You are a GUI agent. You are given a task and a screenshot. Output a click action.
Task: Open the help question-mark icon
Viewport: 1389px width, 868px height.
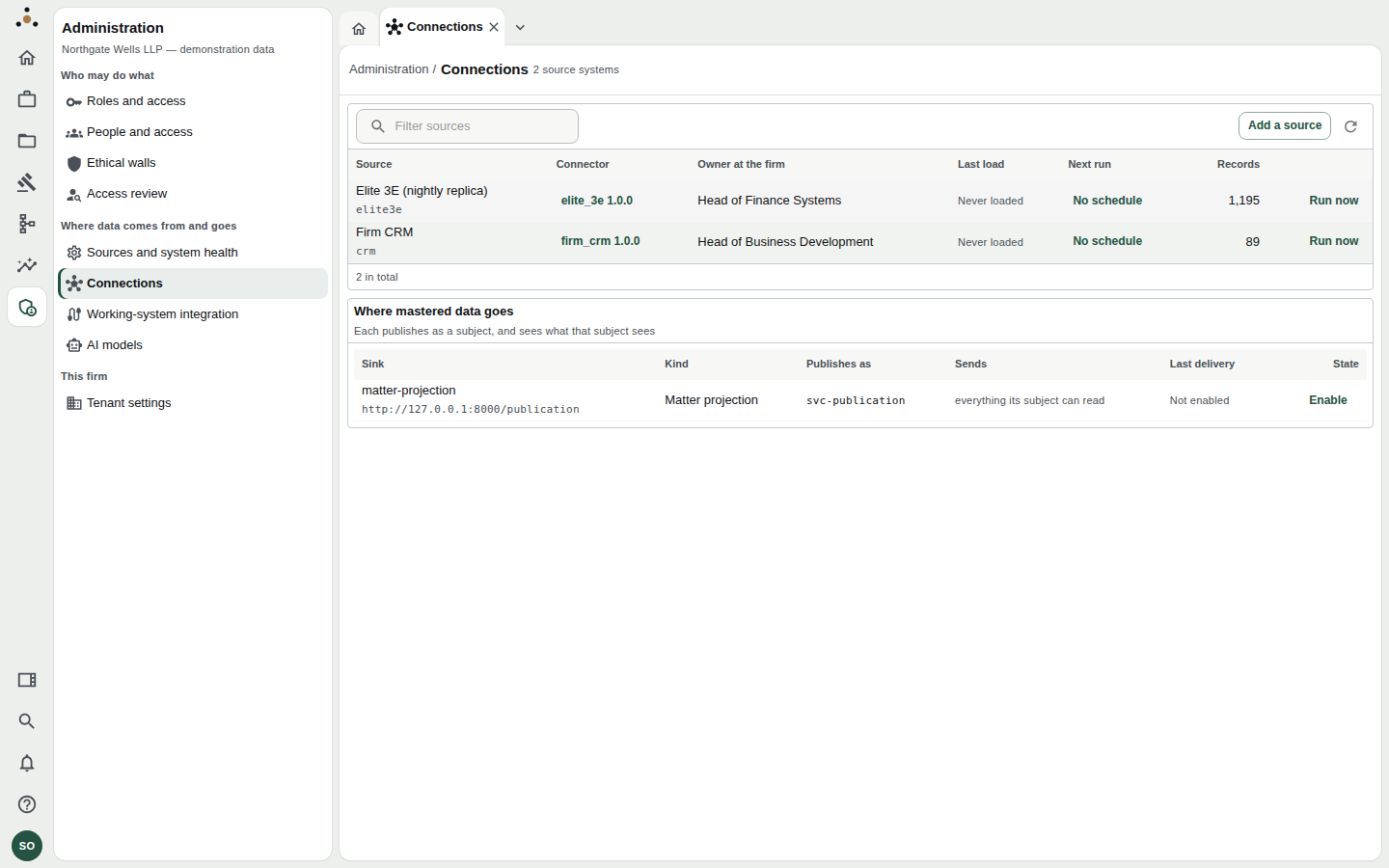pos(27,804)
